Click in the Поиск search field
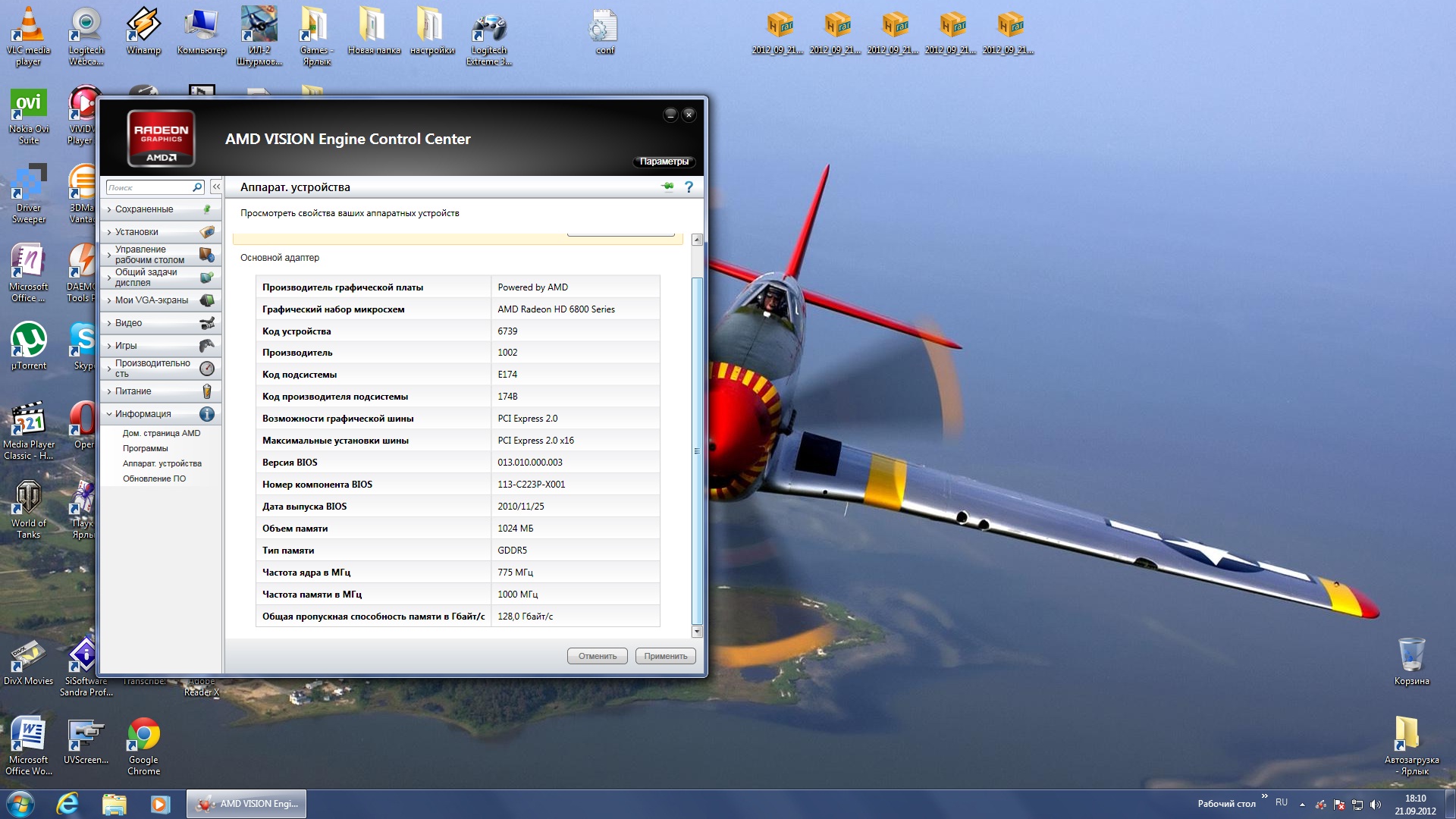 point(149,187)
